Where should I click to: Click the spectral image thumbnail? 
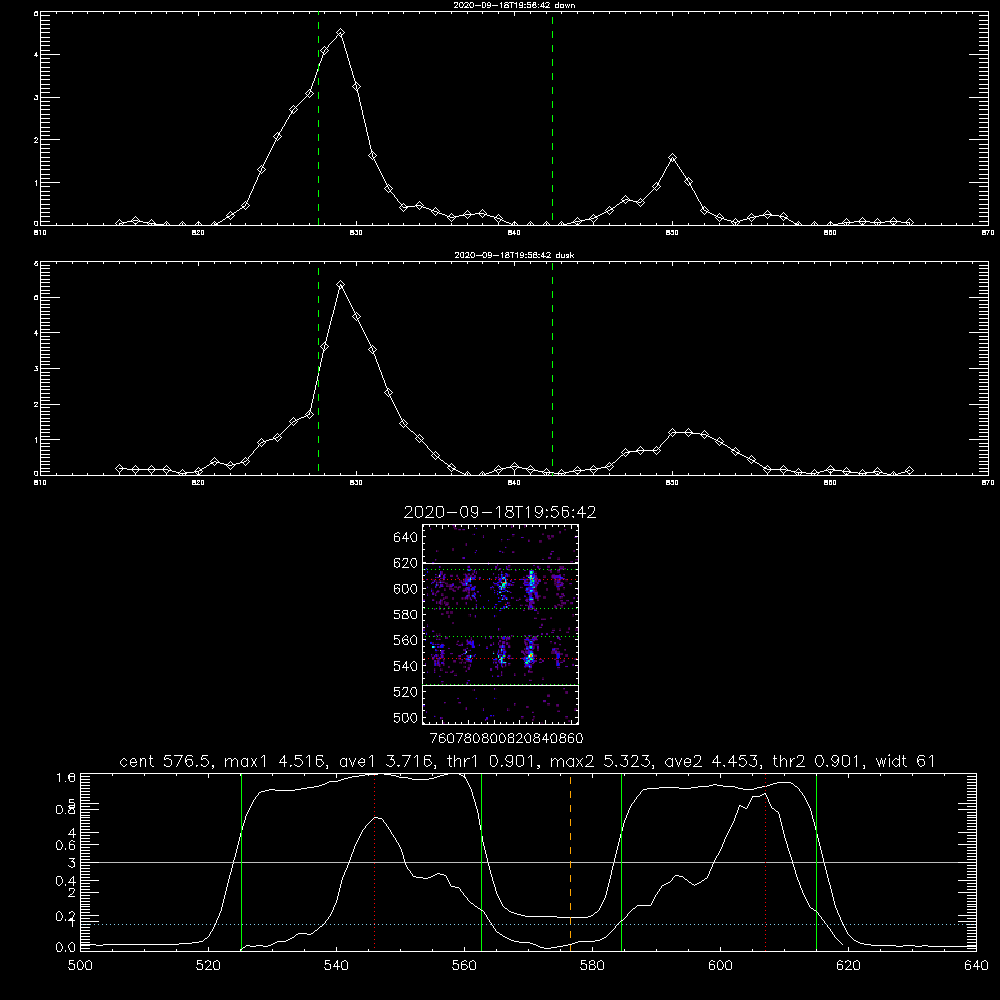[501, 624]
